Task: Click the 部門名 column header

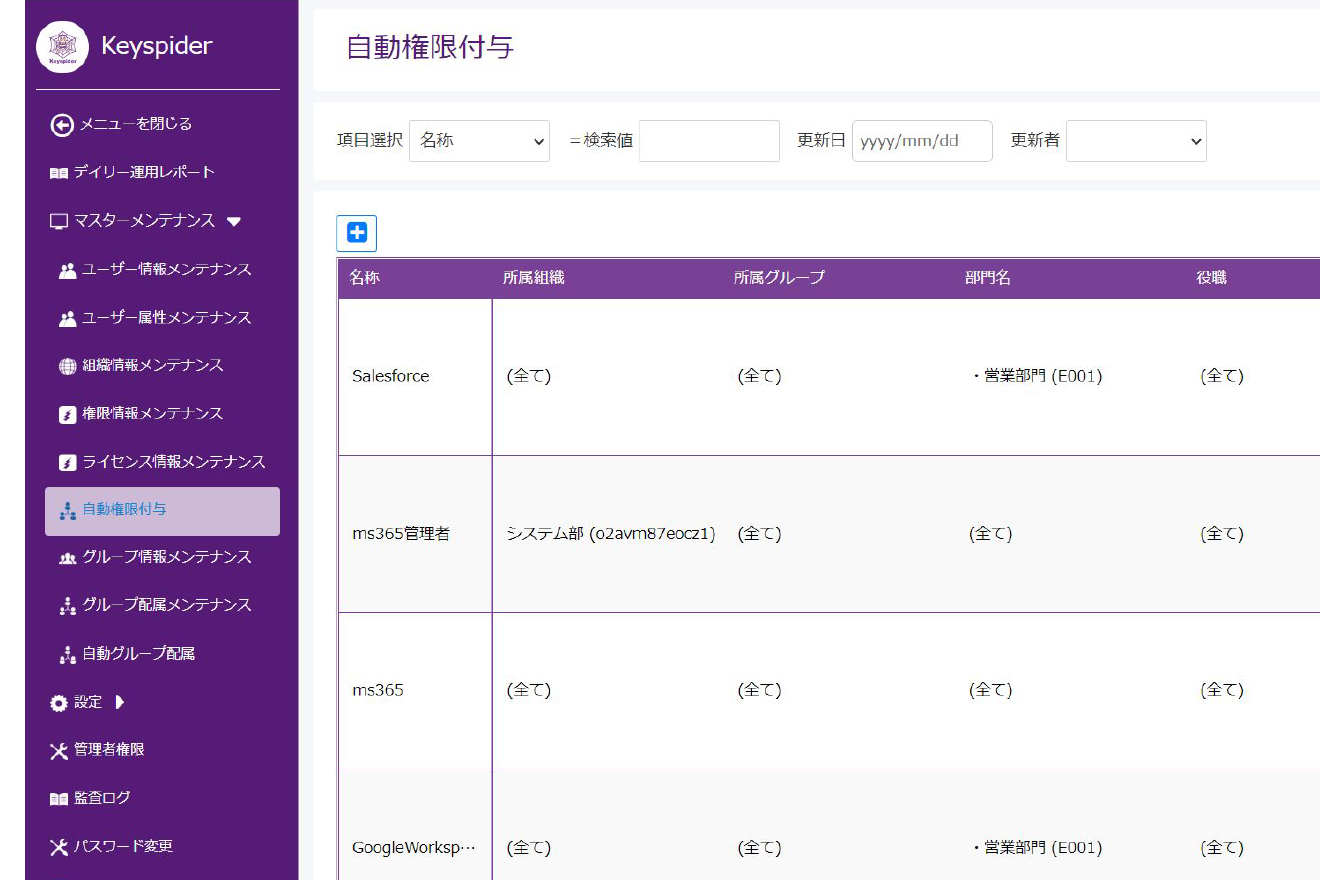Action: [988, 278]
